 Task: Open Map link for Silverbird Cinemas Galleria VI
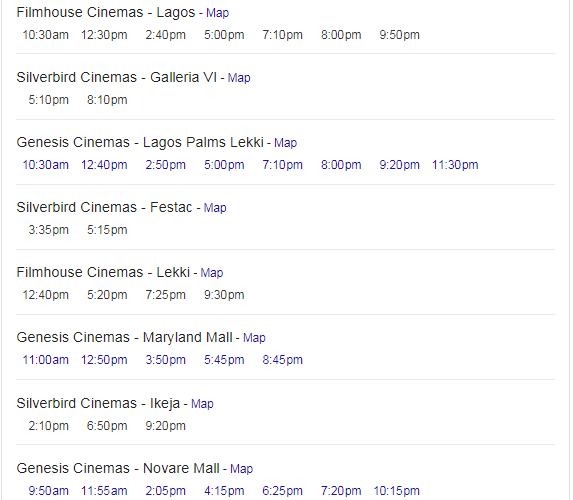239,78
